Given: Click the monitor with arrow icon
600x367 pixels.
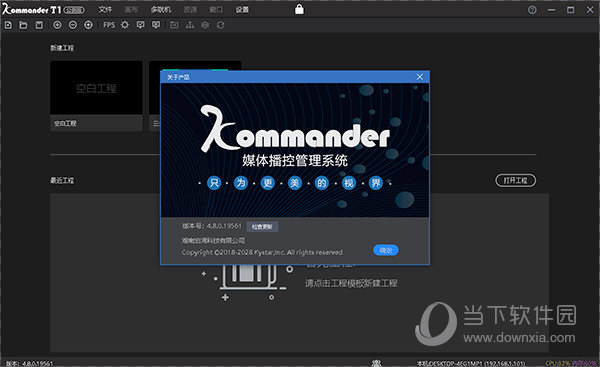Looking at the screenshot, I should 156,25.
